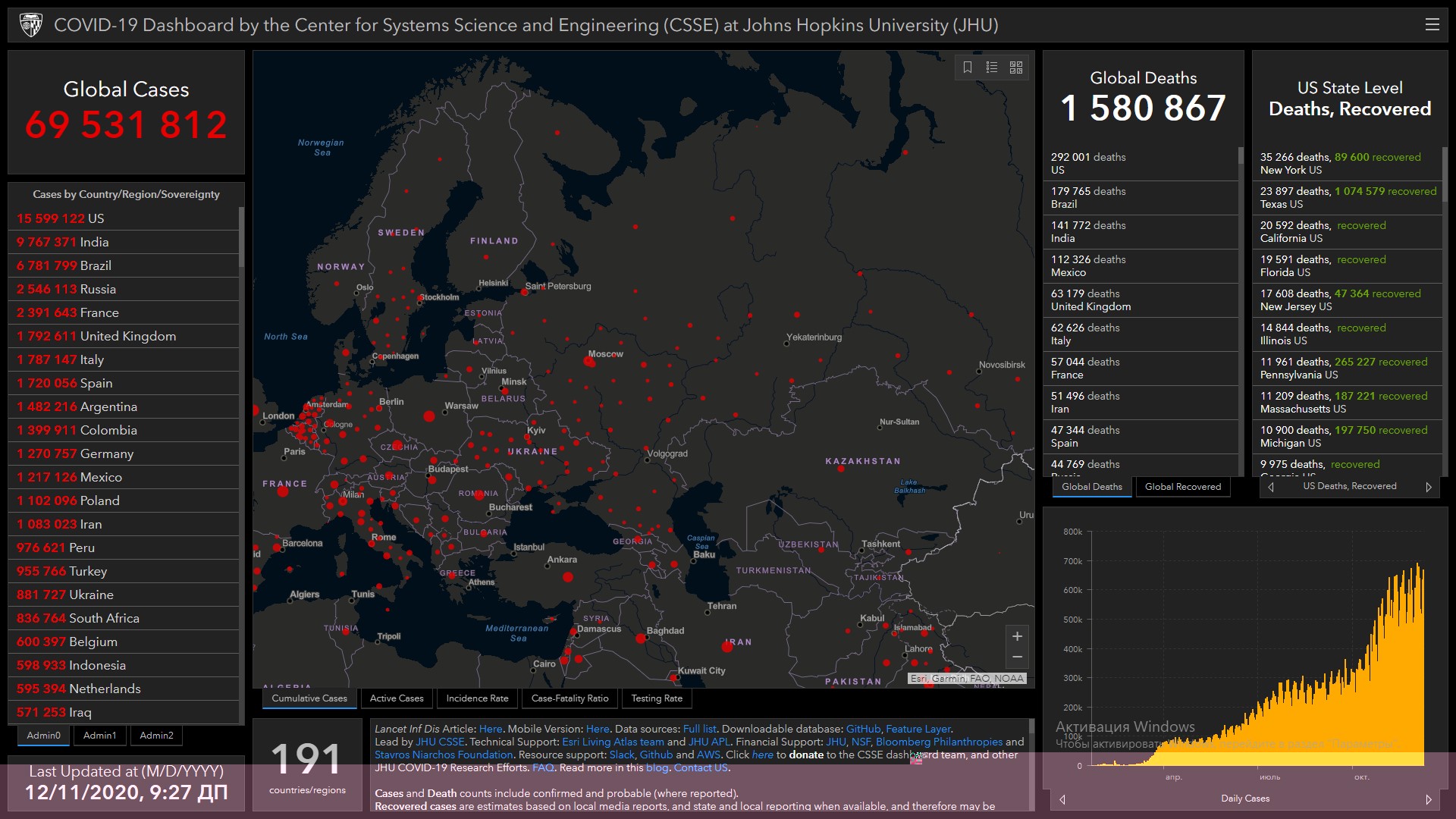Zoom out the map with minus button

click(x=1017, y=657)
